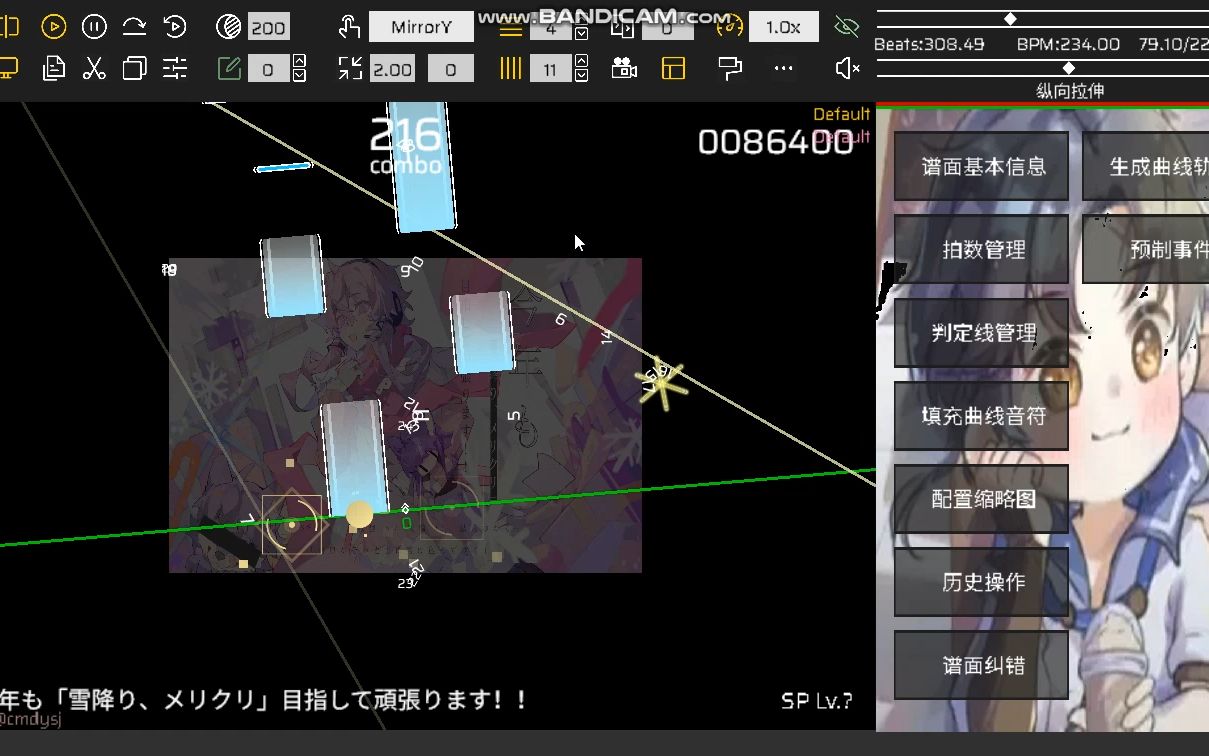1209x756 pixels.
Task: Click the pause button in toolbar
Action: (94, 27)
